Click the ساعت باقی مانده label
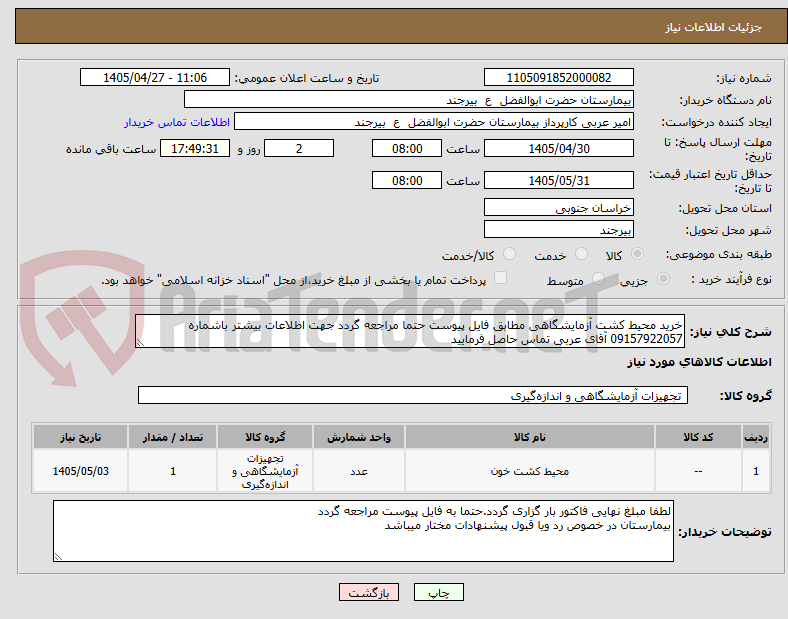The height and width of the screenshot is (619, 788). tap(111, 149)
